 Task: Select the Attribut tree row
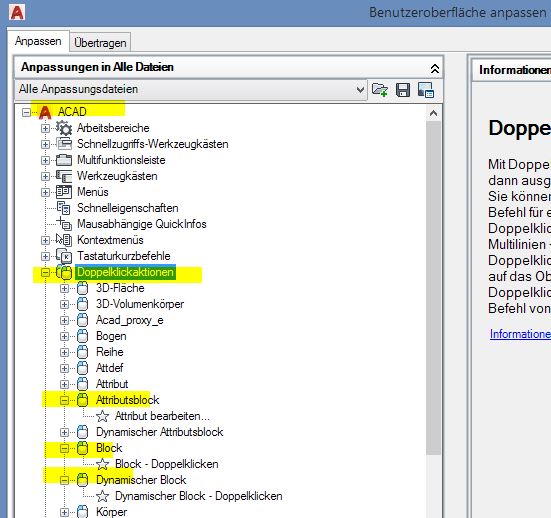(x=112, y=384)
